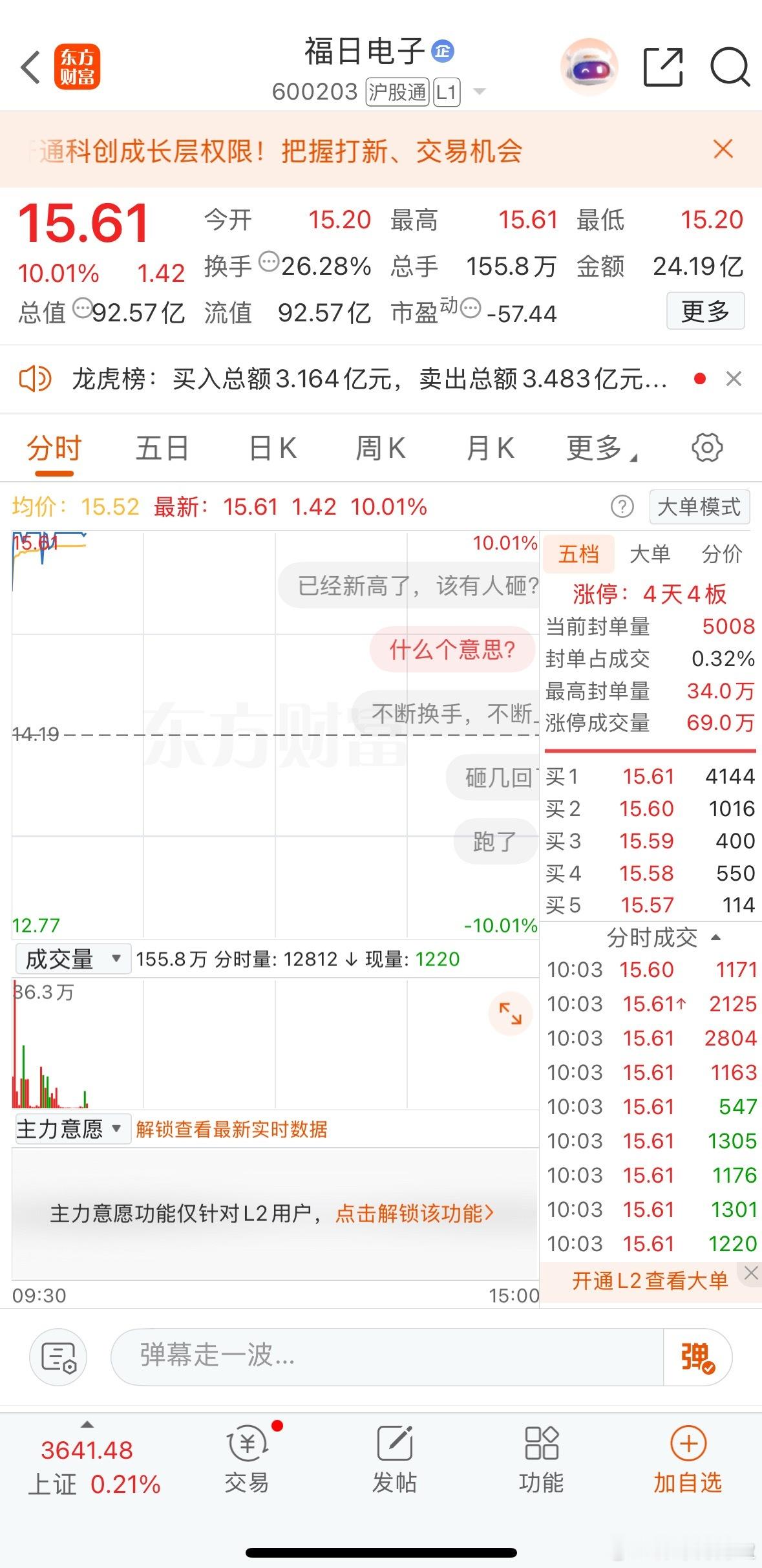Read the 龙虎榜 买入总额 news line

click(369, 379)
